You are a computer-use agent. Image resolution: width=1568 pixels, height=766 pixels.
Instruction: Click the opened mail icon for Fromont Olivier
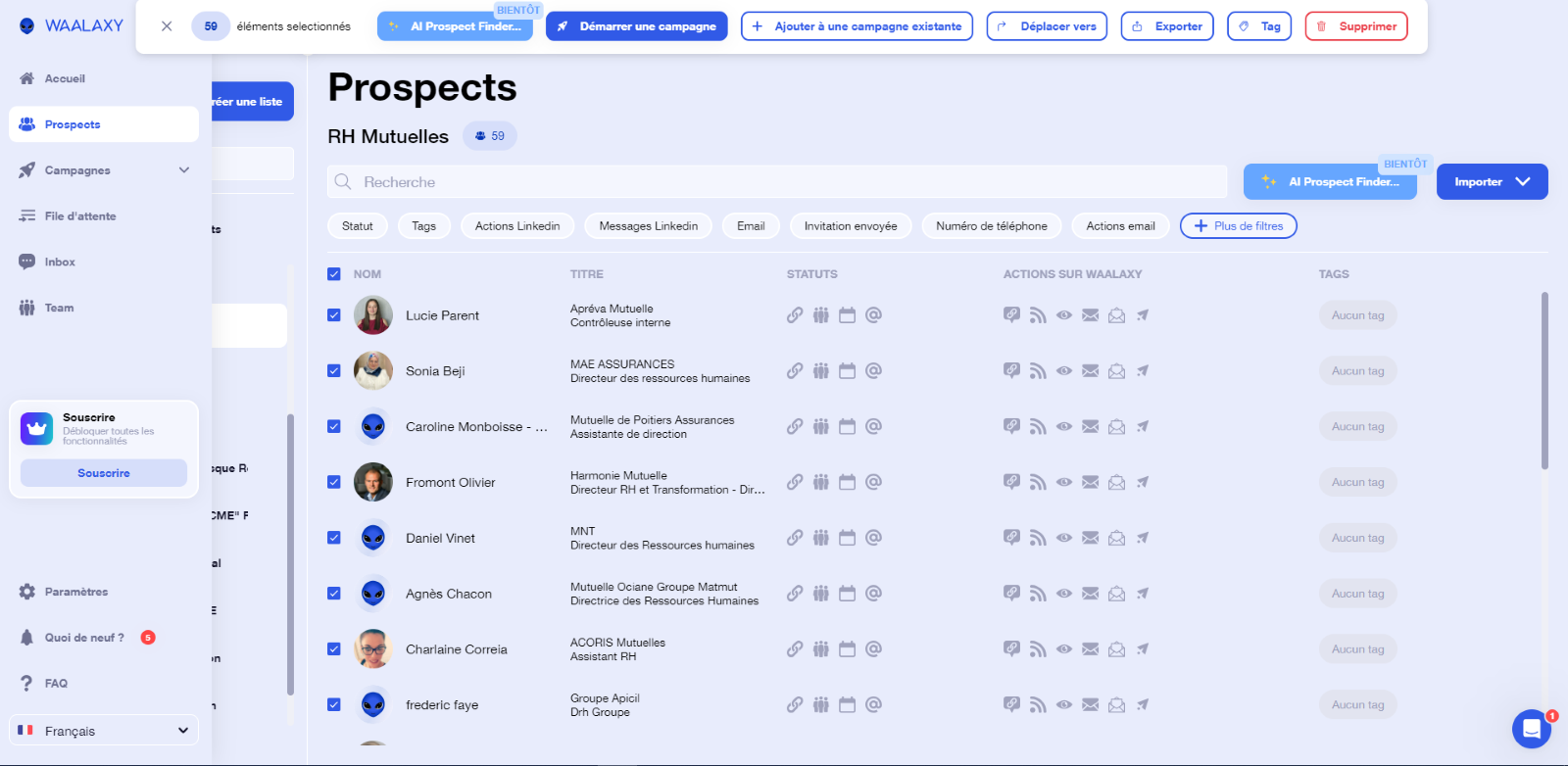coord(1116,482)
